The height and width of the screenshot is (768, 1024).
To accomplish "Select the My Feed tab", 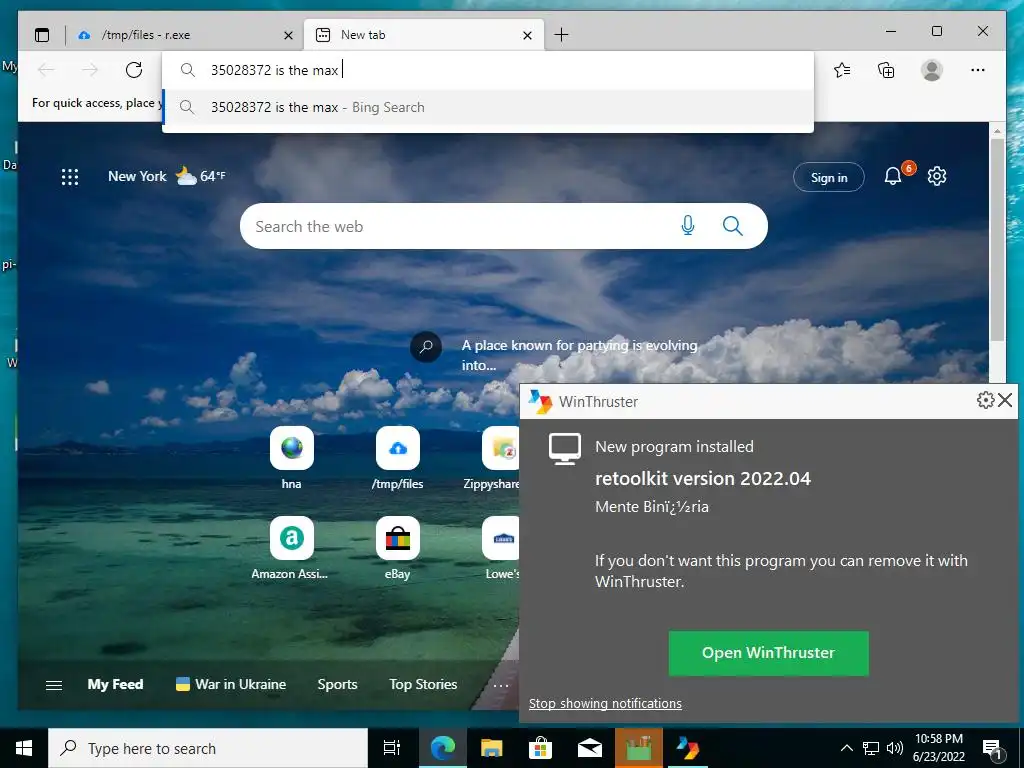I will [116, 684].
